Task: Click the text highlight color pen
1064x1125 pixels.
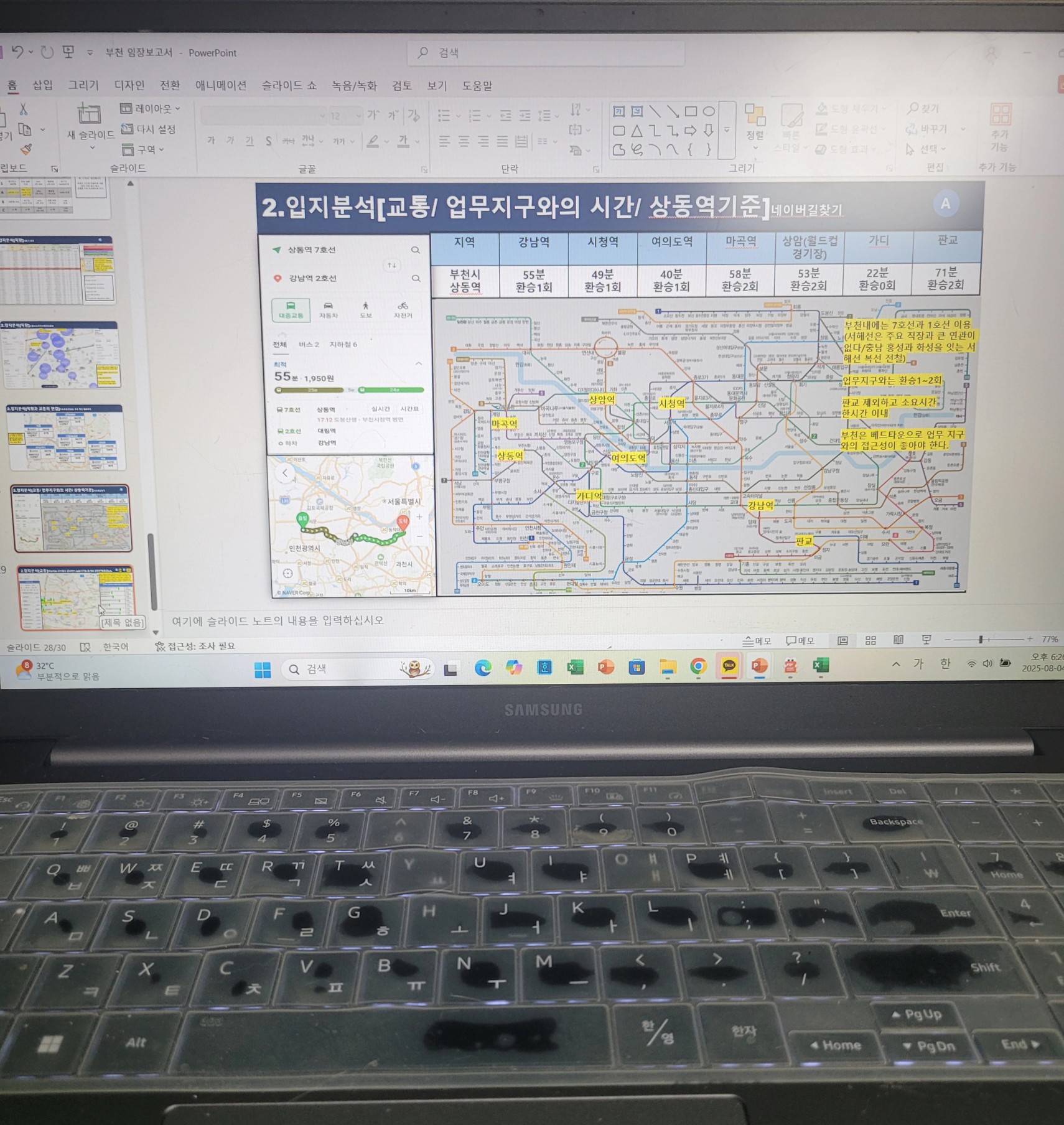Action: pos(373,142)
